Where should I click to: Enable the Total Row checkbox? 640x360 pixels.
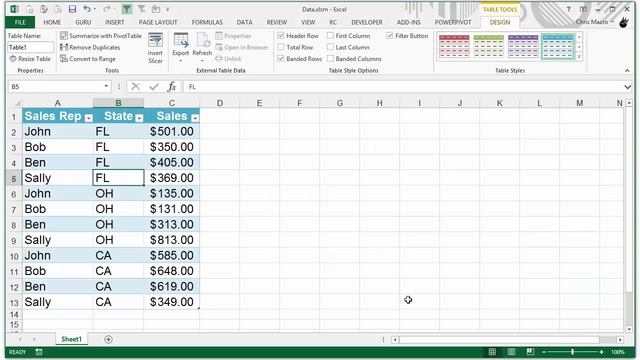281,47
